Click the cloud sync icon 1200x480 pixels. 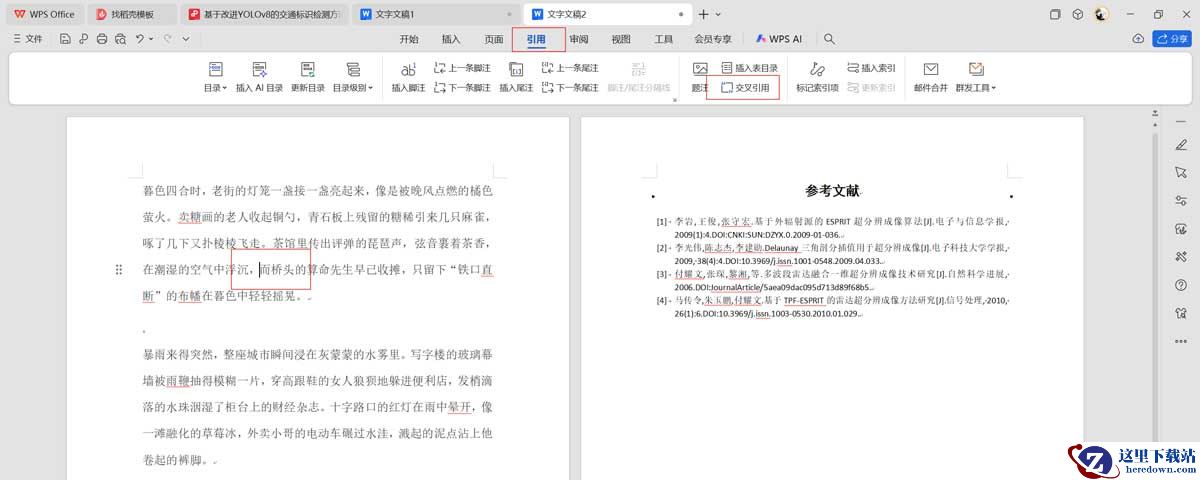tap(1138, 39)
